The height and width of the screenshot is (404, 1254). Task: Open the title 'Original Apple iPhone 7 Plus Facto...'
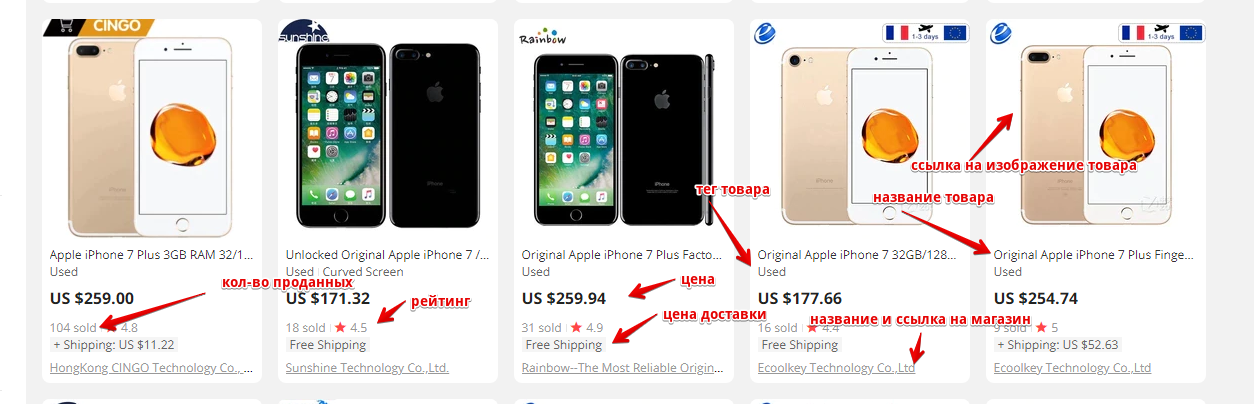[622, 255]
